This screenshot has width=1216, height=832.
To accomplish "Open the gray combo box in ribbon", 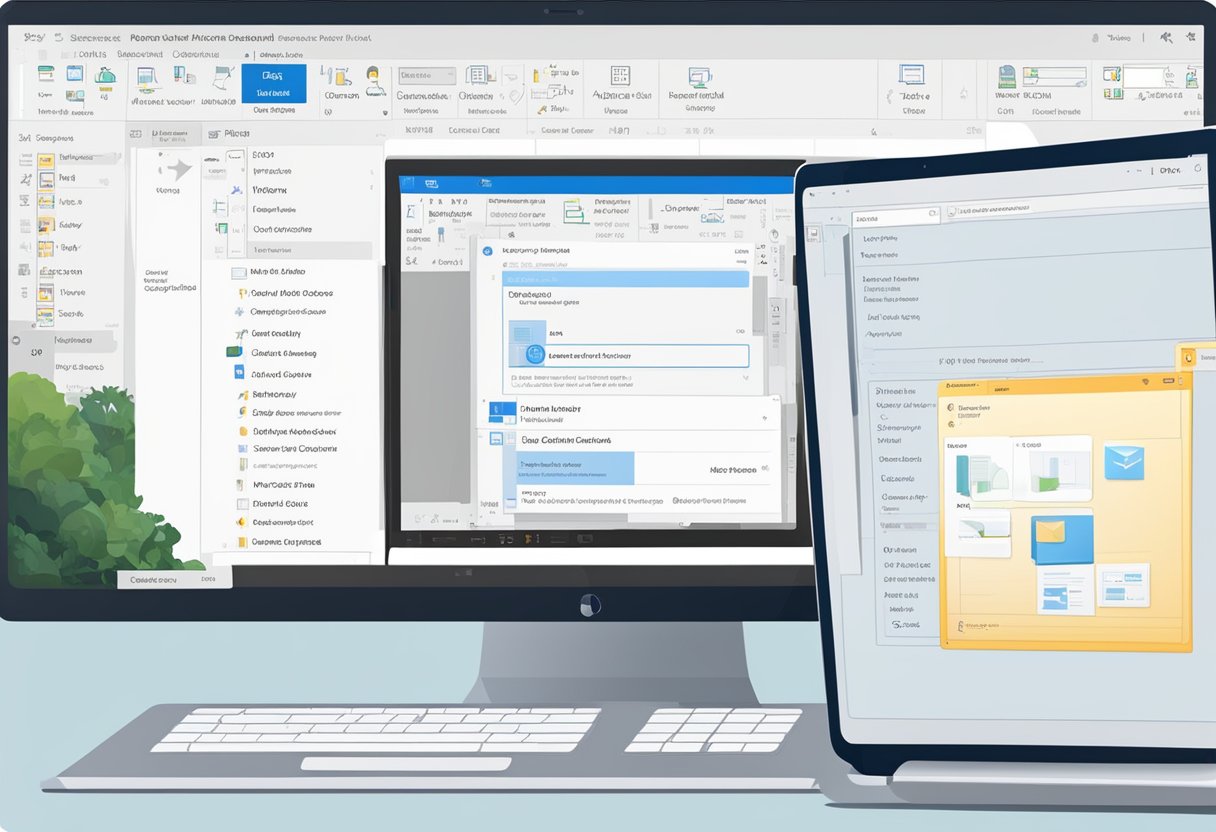I will point(427,75).
